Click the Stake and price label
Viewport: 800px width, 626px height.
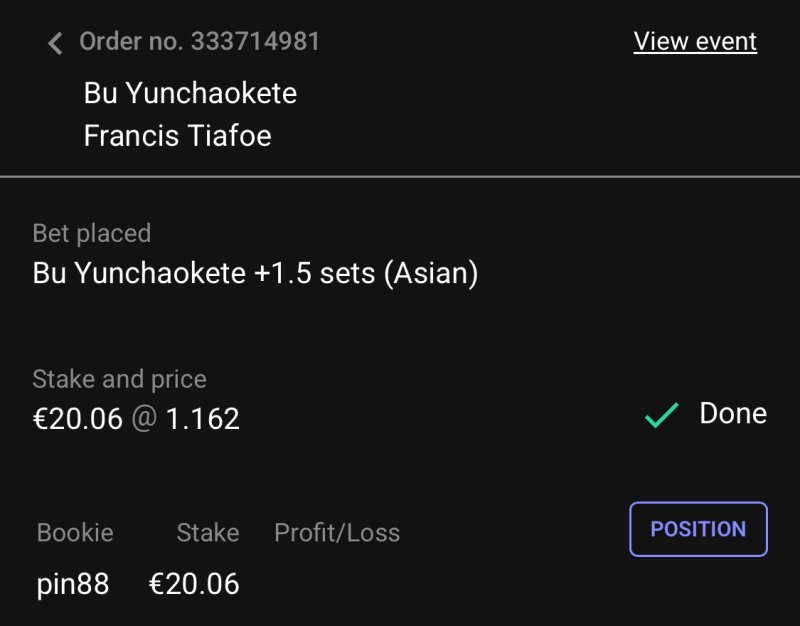point(119,379)
